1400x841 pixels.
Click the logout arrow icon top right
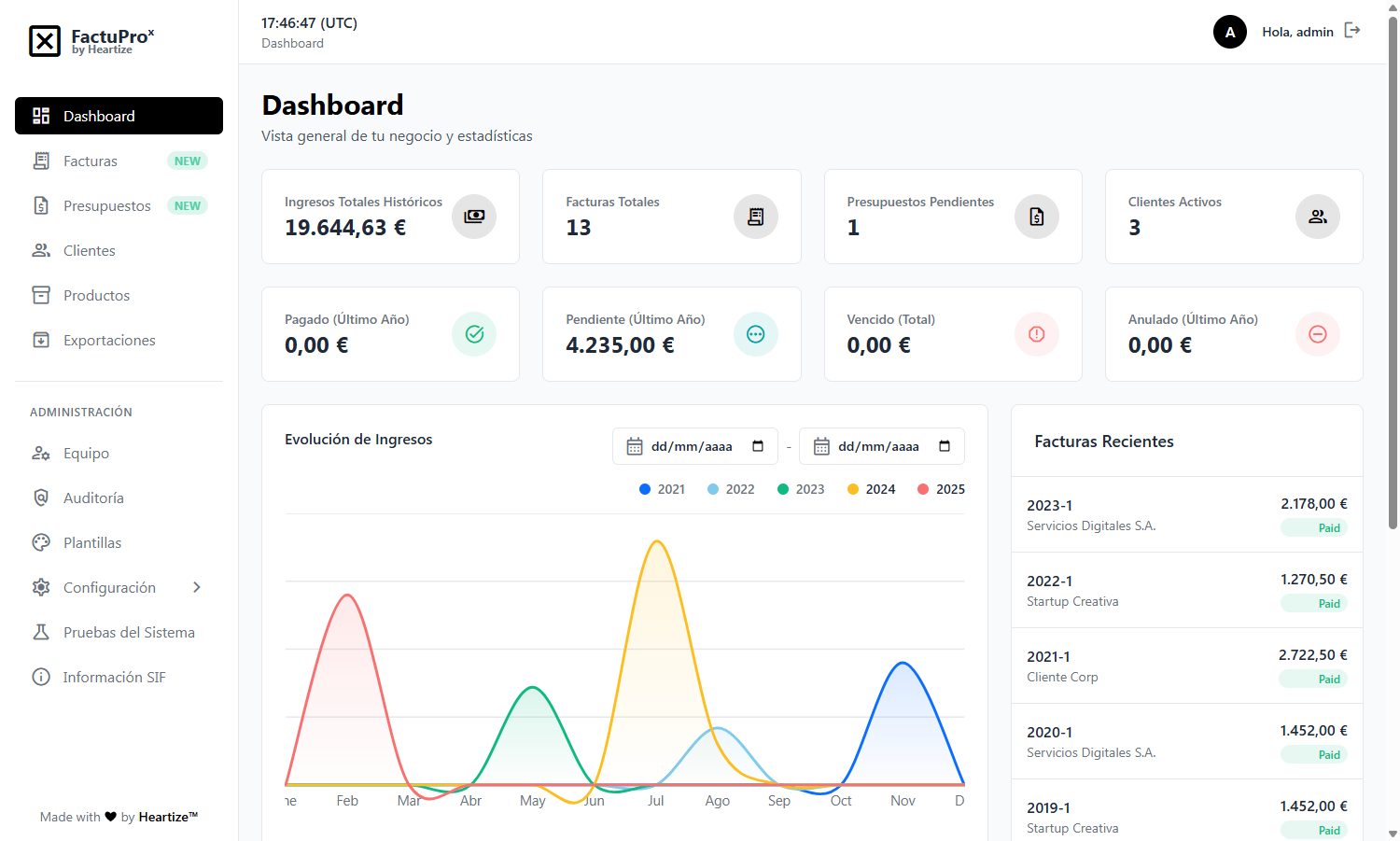[x=1352, y=30]
